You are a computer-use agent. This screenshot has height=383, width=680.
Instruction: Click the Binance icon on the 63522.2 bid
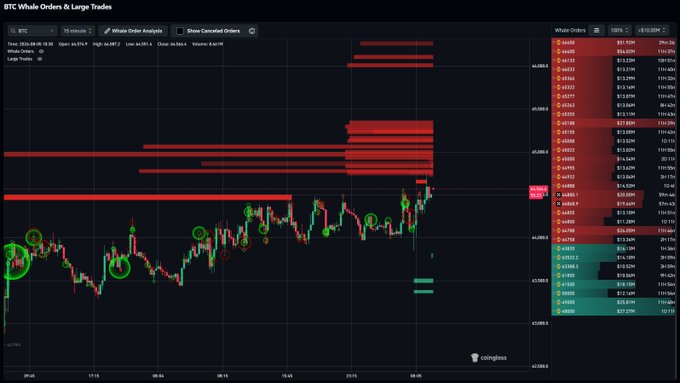pyautogui.click(x=559, y=257)
